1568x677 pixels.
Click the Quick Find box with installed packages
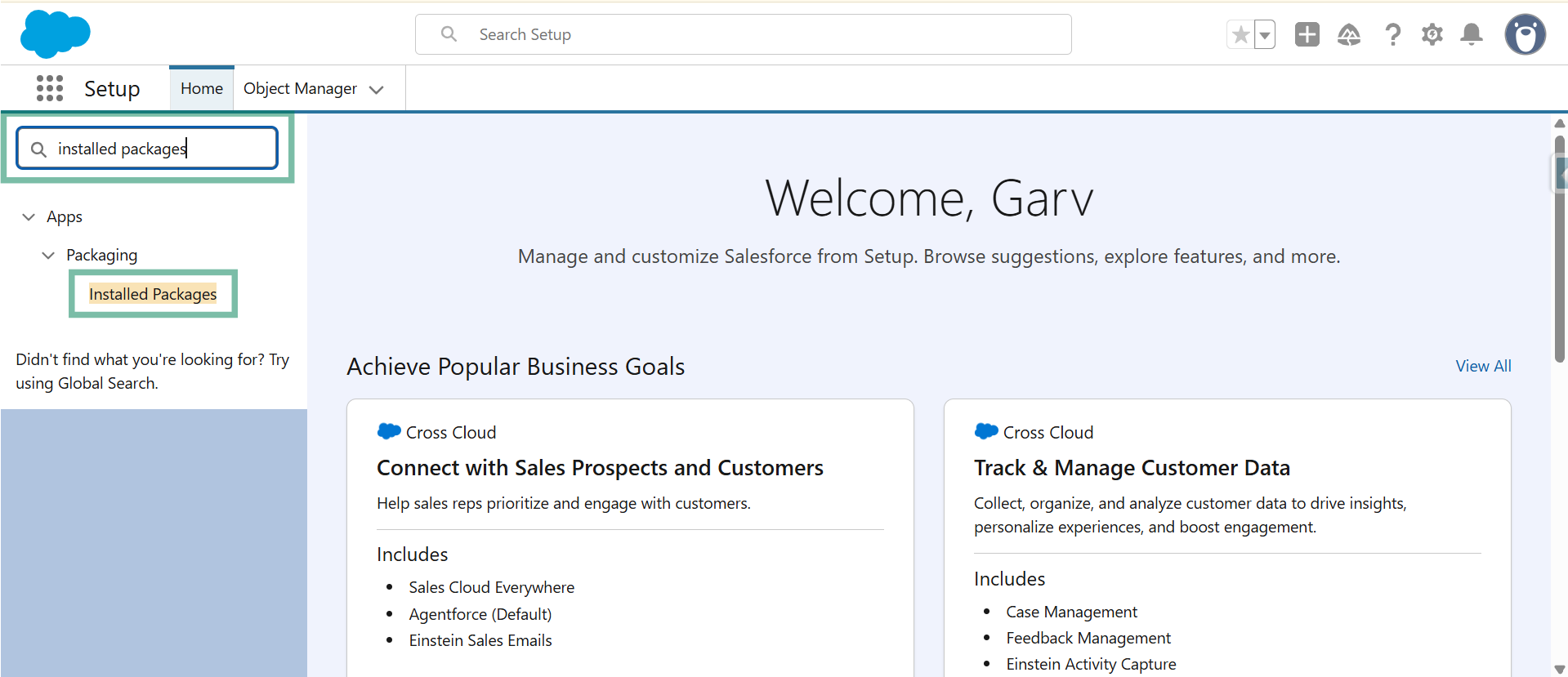147,149
